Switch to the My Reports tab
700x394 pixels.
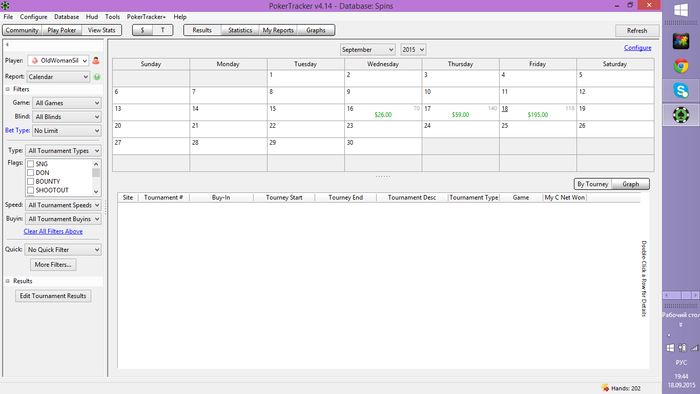click(278, 30)
